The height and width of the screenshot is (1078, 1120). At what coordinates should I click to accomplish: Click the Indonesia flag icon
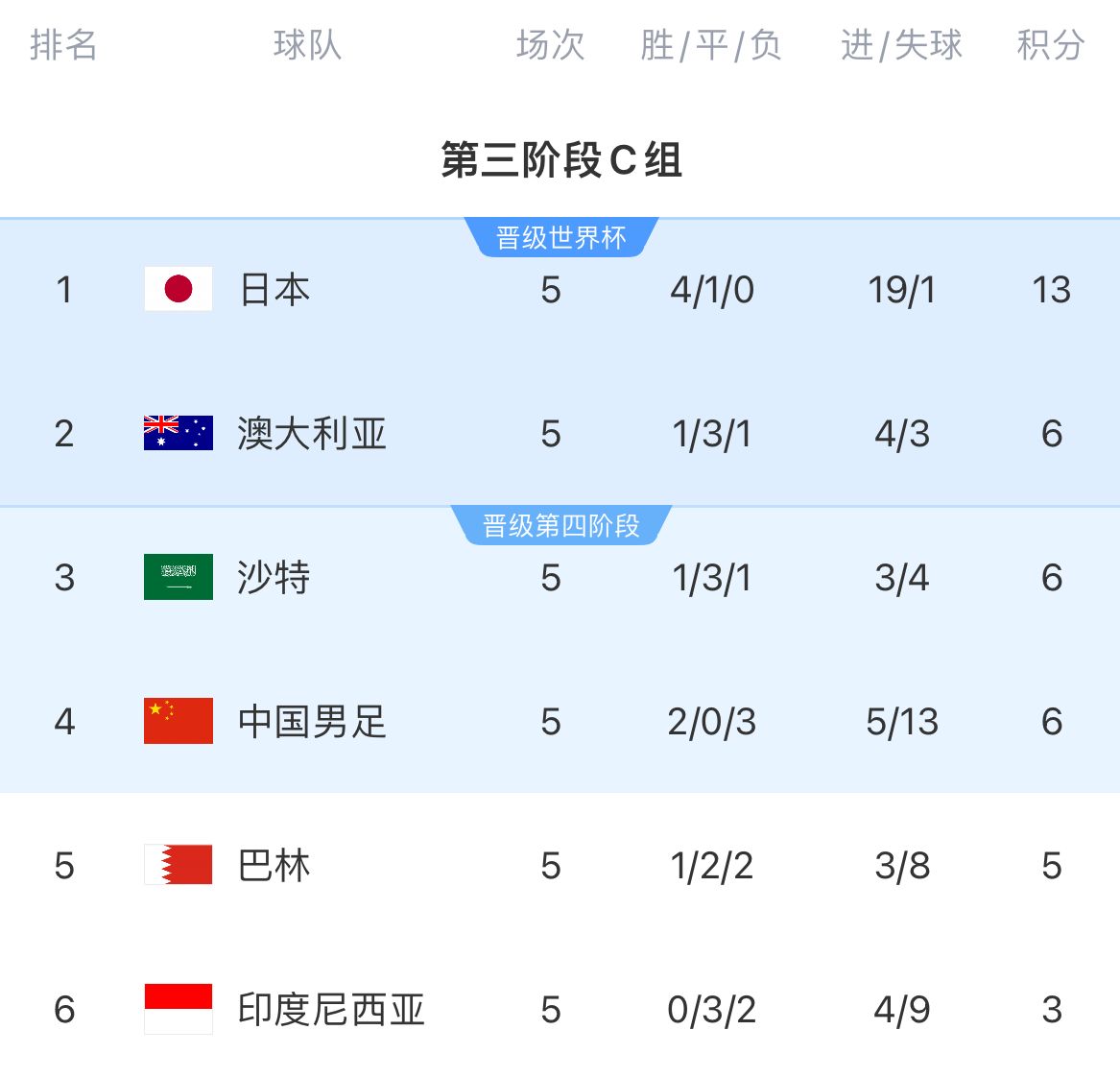pos(179,1009)
